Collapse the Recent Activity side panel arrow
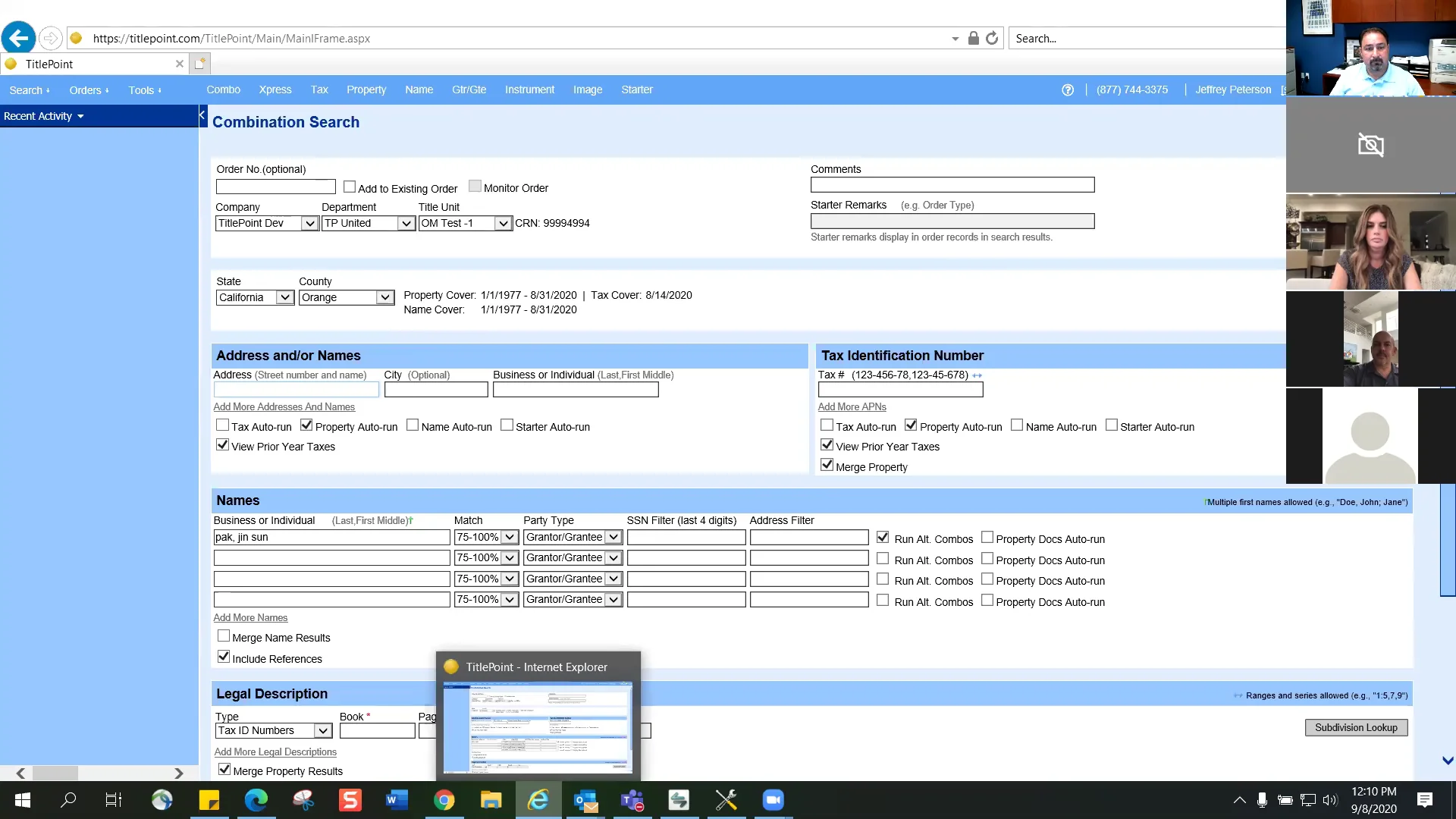 (x=202, y=115)
